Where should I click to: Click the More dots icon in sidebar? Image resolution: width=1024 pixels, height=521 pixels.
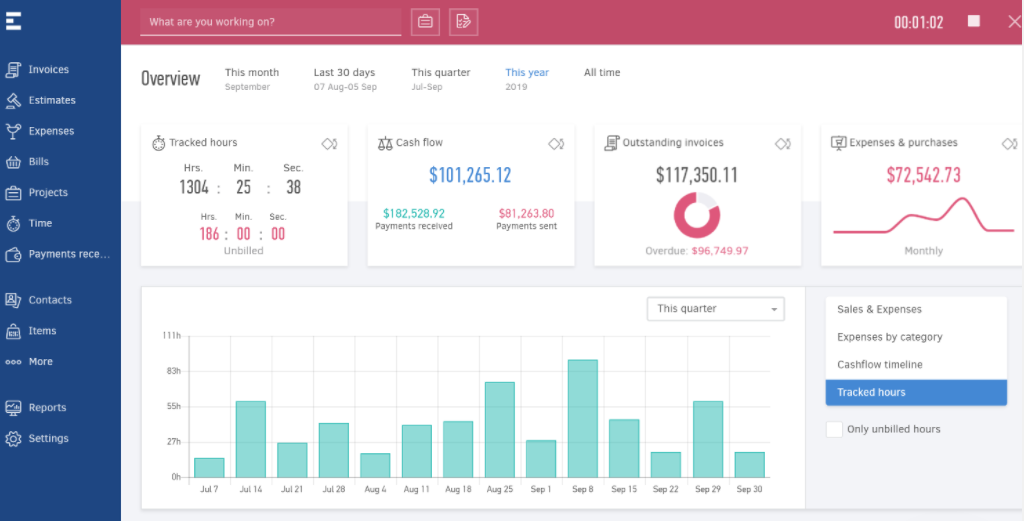[x=13, y=362]
